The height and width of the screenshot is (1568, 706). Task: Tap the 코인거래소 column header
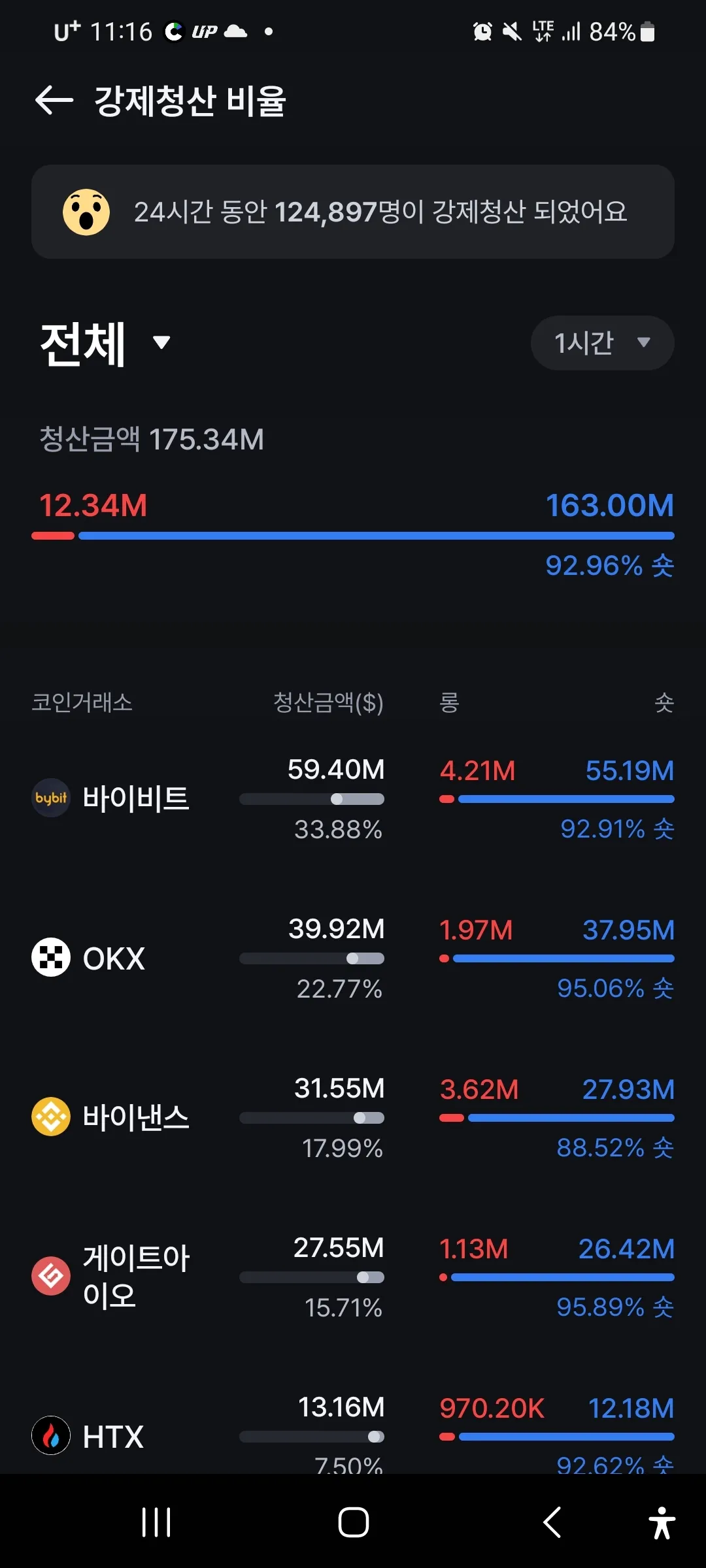click(x=82, y=703)
